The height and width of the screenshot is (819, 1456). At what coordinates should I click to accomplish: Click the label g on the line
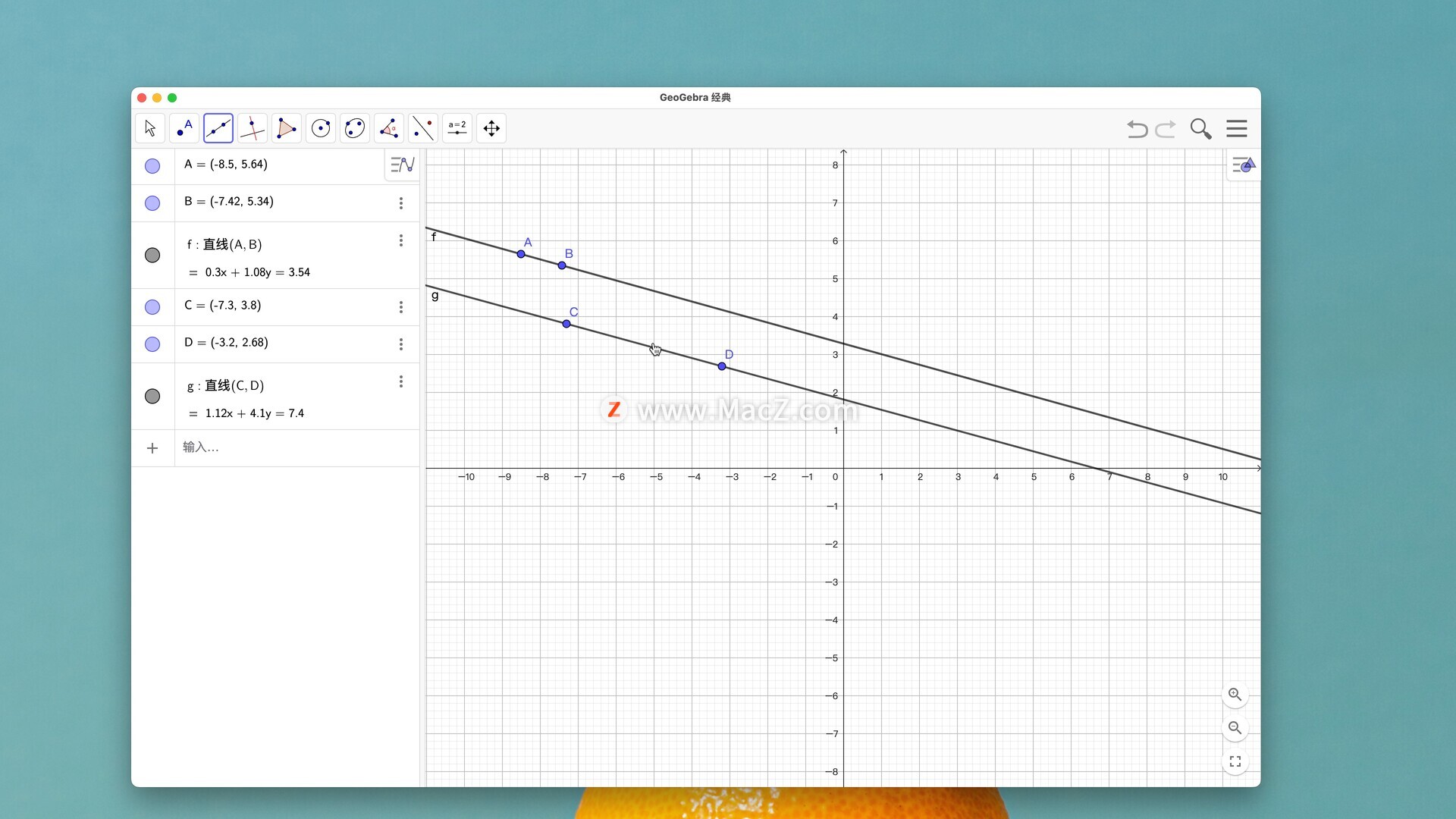coord(435,296)
